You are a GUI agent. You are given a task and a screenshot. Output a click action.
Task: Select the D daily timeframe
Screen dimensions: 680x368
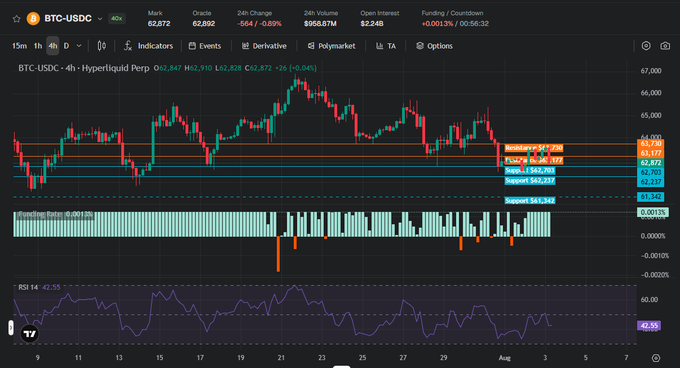click(x=66, y=46)
